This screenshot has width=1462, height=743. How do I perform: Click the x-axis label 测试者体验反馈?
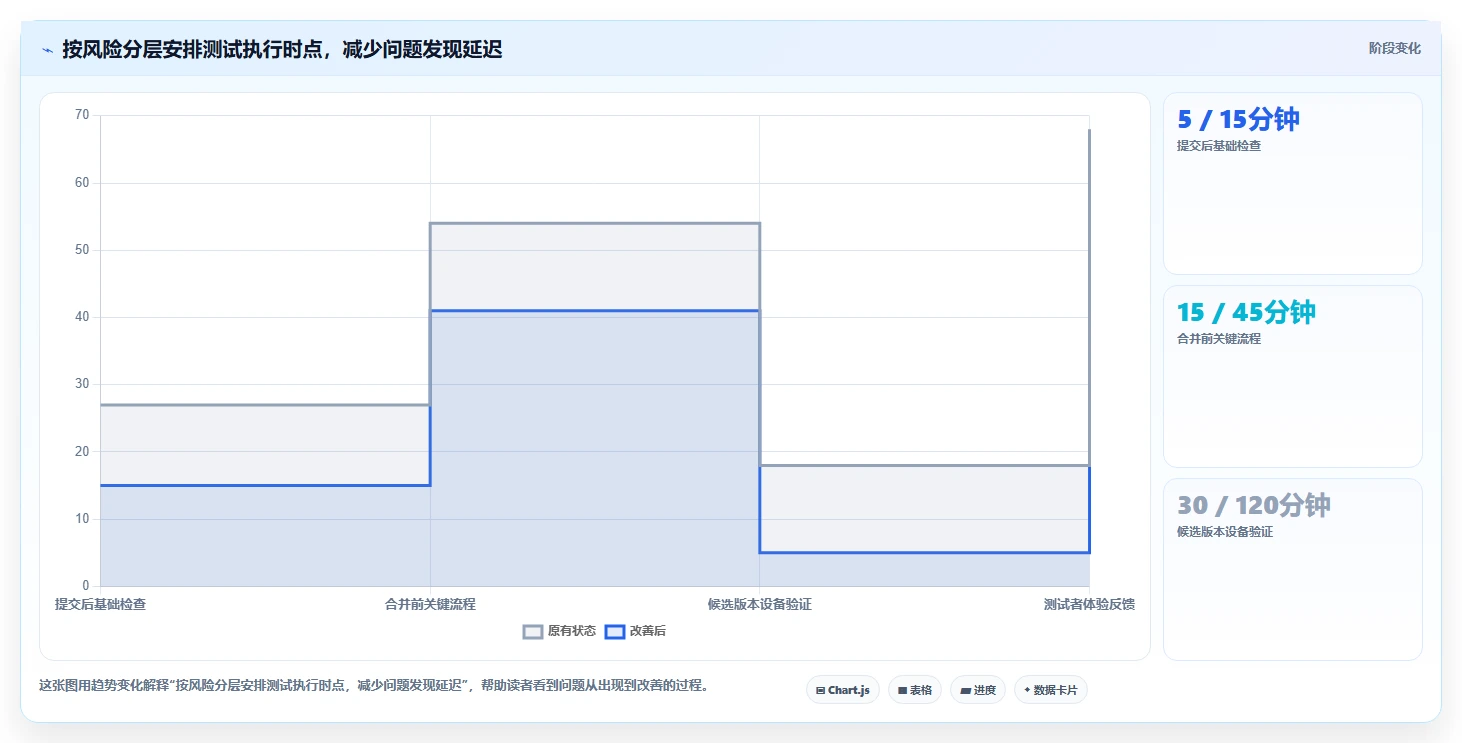[x=1089, y=604]
